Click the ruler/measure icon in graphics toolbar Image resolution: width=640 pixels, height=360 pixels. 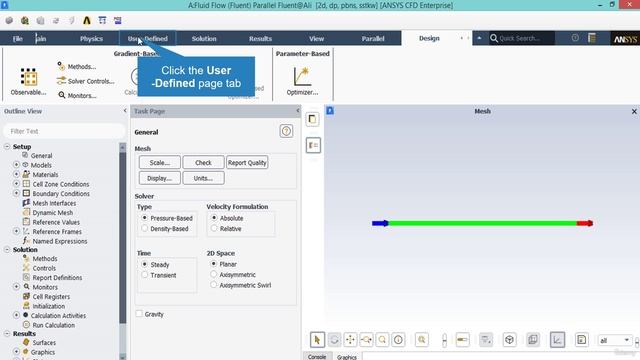462,340
